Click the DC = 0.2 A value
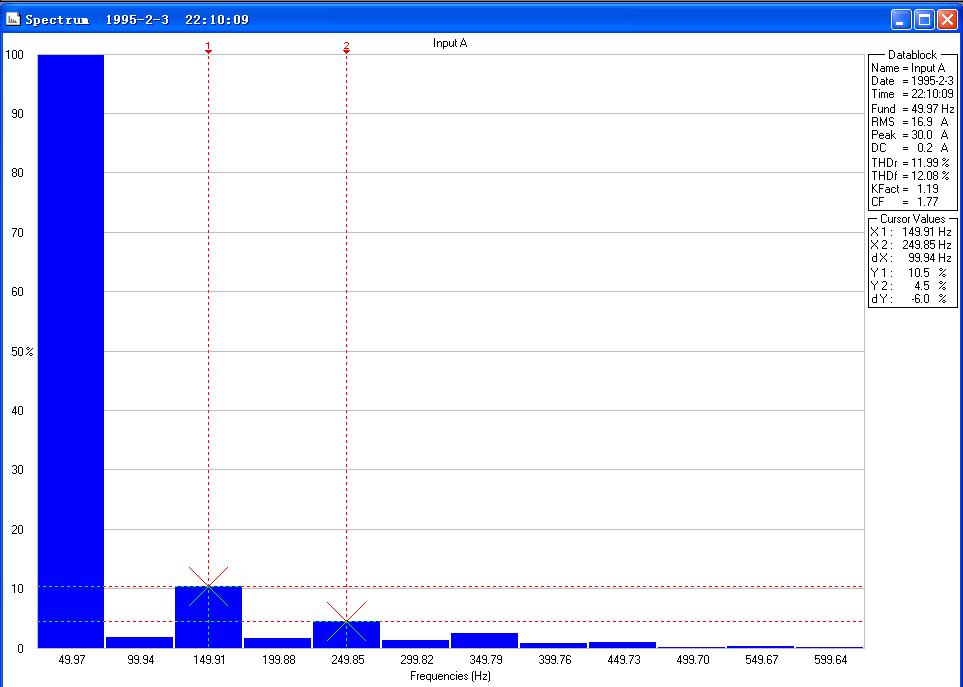Viewport: 963px width, 687px height. [910, 148]
